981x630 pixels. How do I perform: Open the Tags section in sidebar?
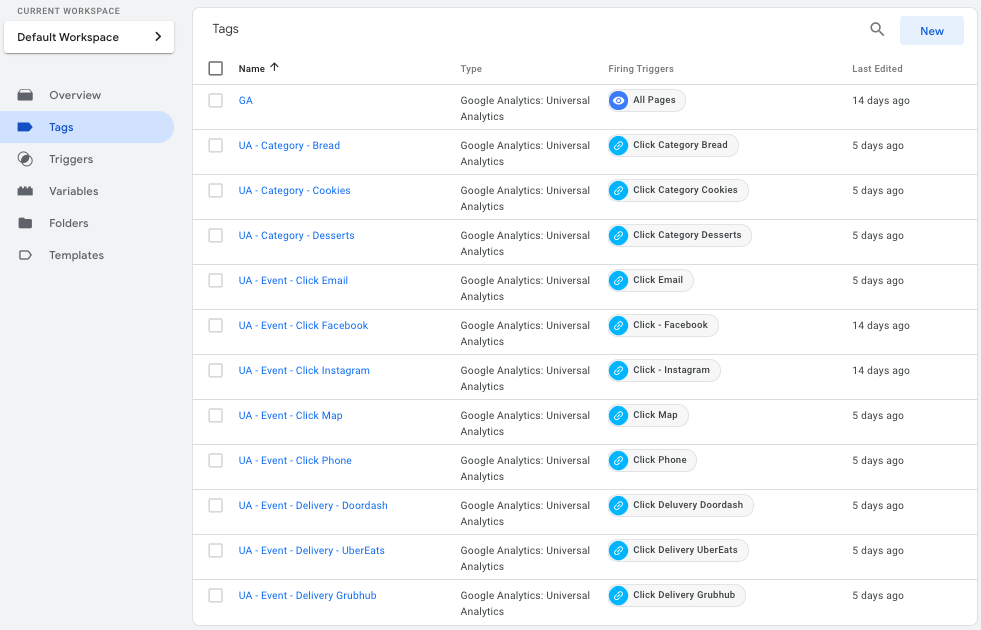(61, 127)
